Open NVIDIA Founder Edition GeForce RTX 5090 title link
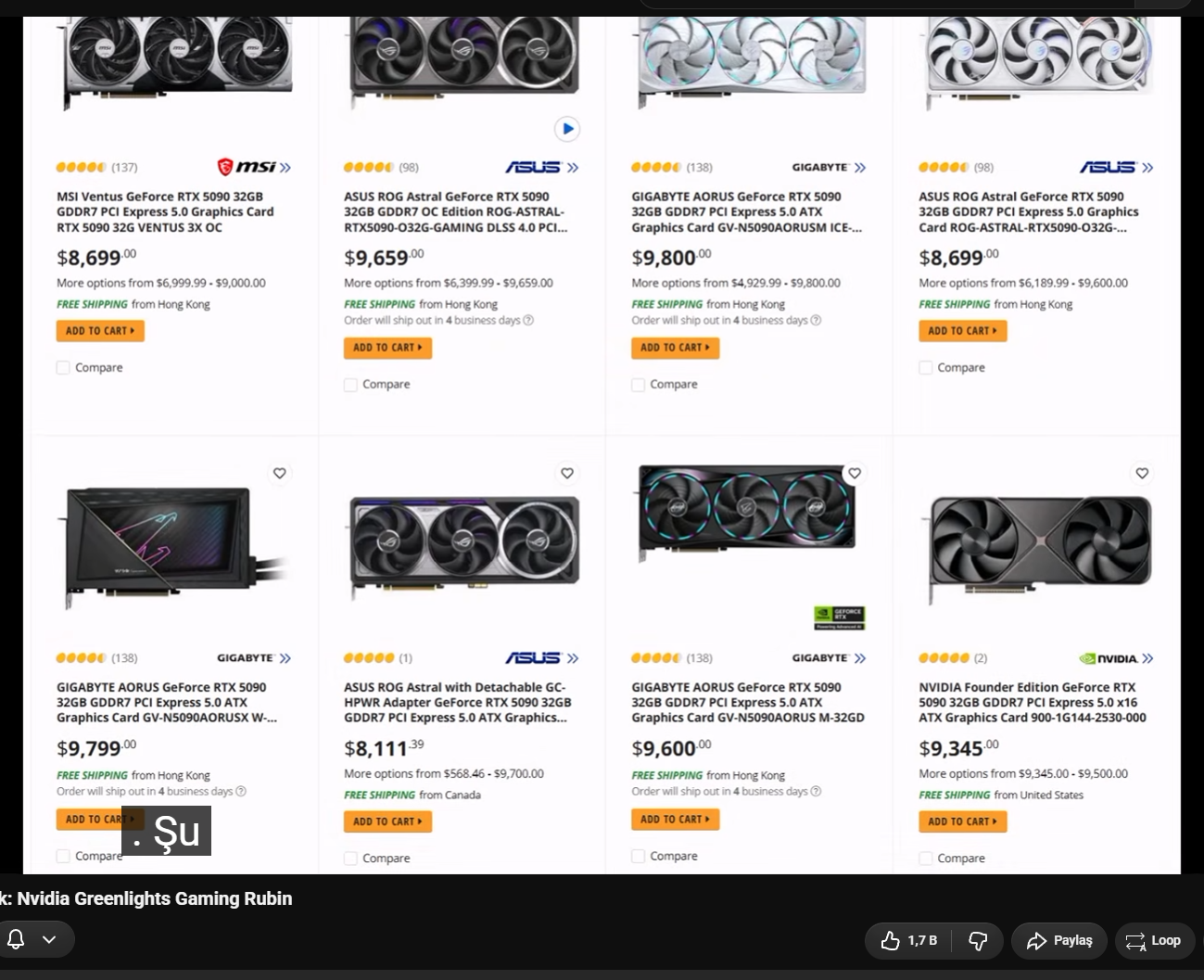 click(x=1033, y=703)
